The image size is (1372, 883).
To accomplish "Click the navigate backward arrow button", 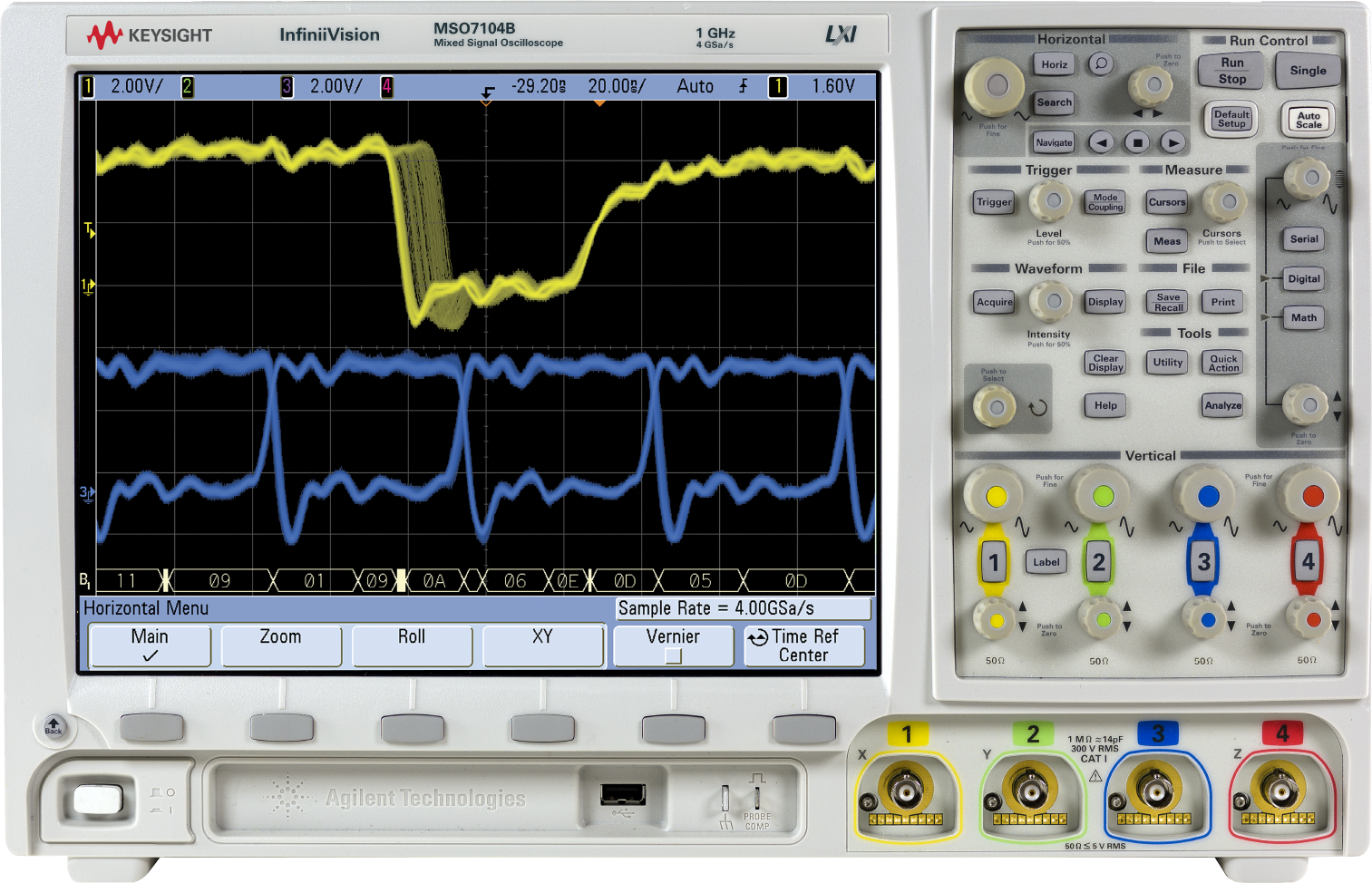I will (x=1101, y=142).
